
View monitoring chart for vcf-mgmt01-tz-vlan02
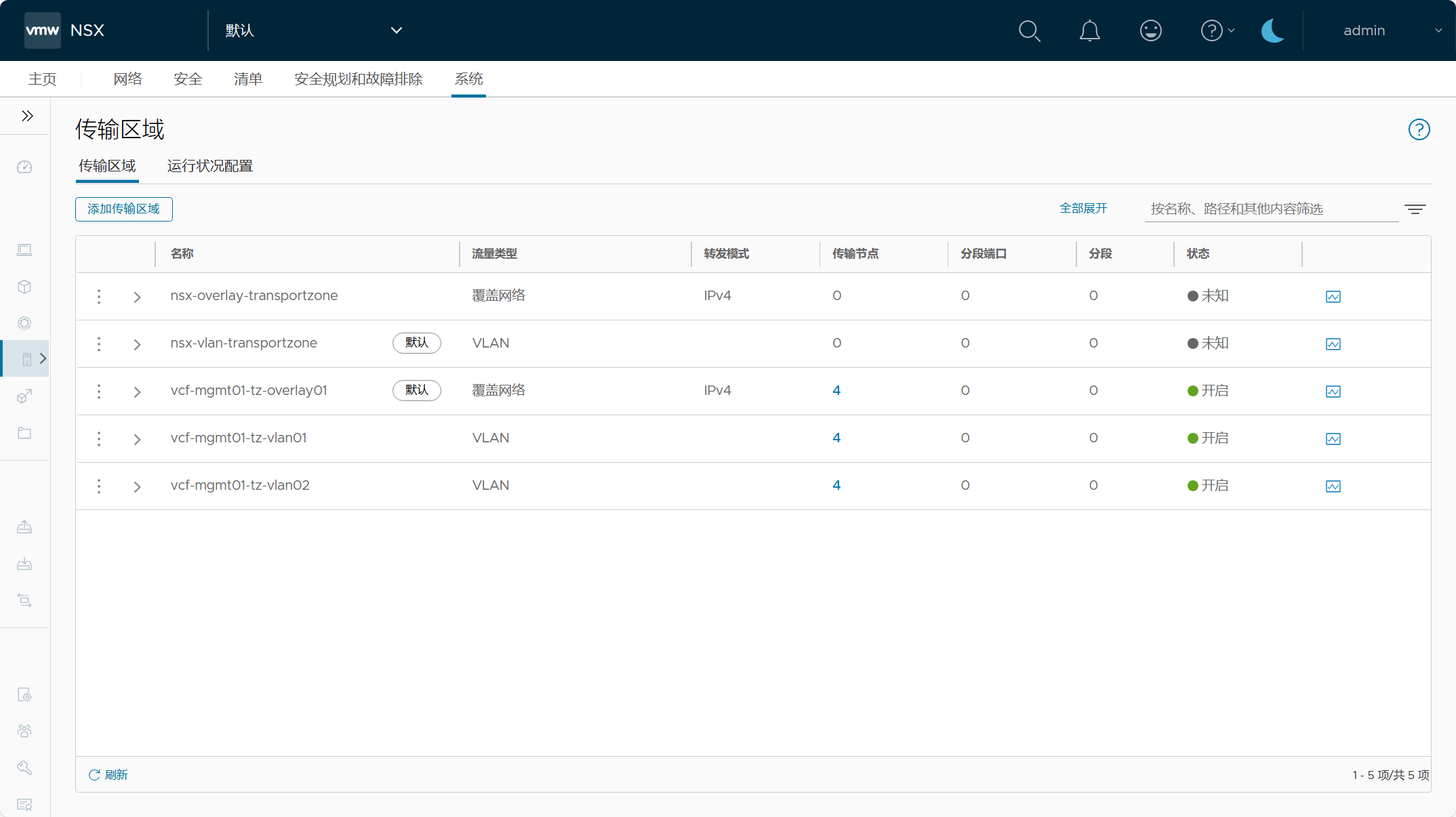point(1333,486)
